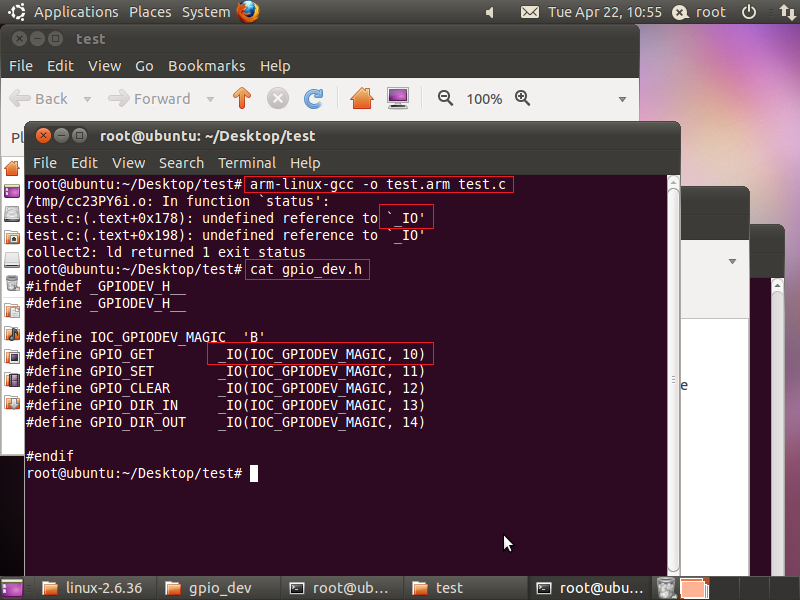Switch to the root@ub... terminal taskbar button

tap(340, 588)
